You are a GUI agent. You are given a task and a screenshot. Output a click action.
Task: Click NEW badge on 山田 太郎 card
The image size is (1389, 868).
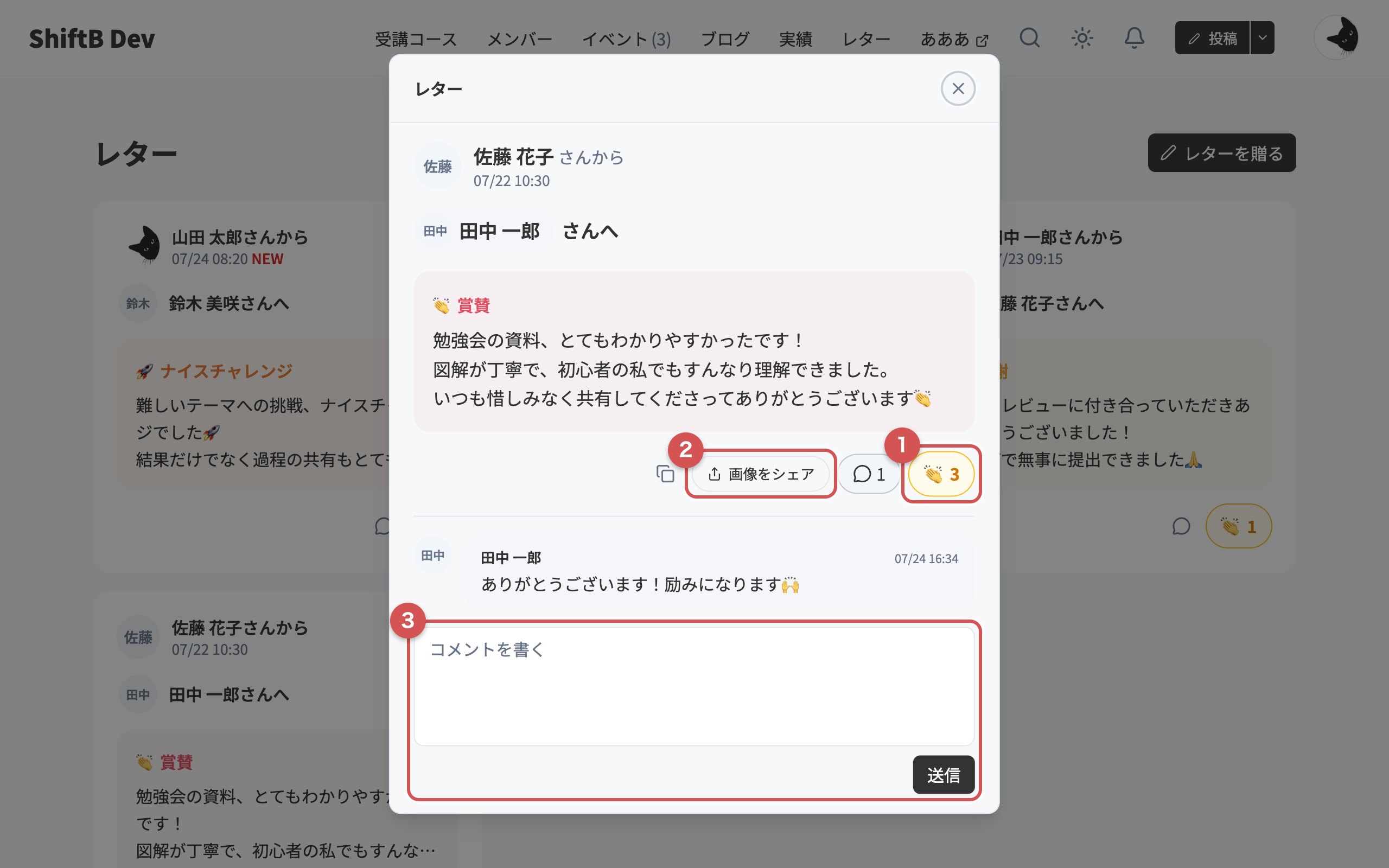(267, 259)
